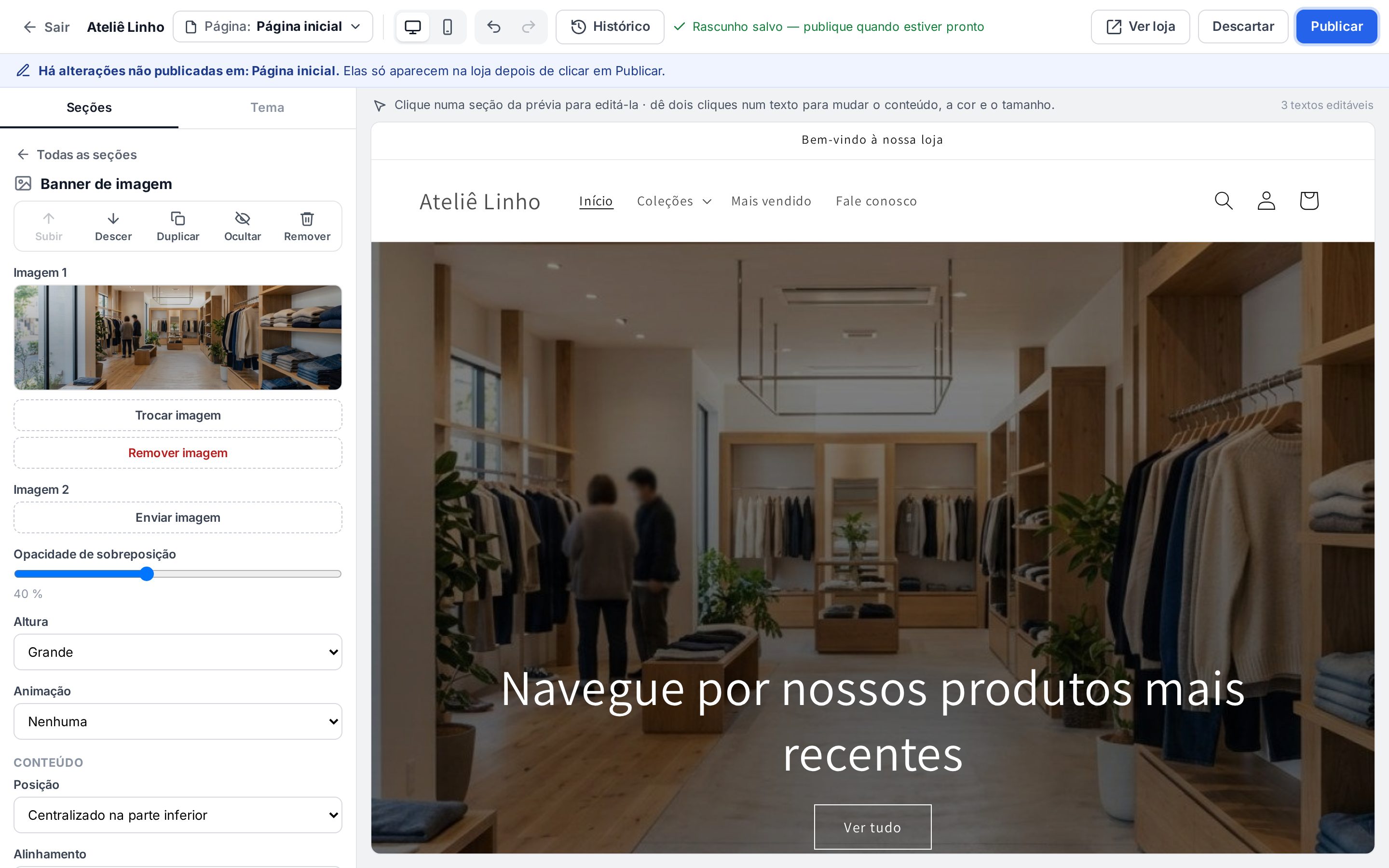Move section down with Descer
The image size is (1389, 868).
click(x=113, y=226)
